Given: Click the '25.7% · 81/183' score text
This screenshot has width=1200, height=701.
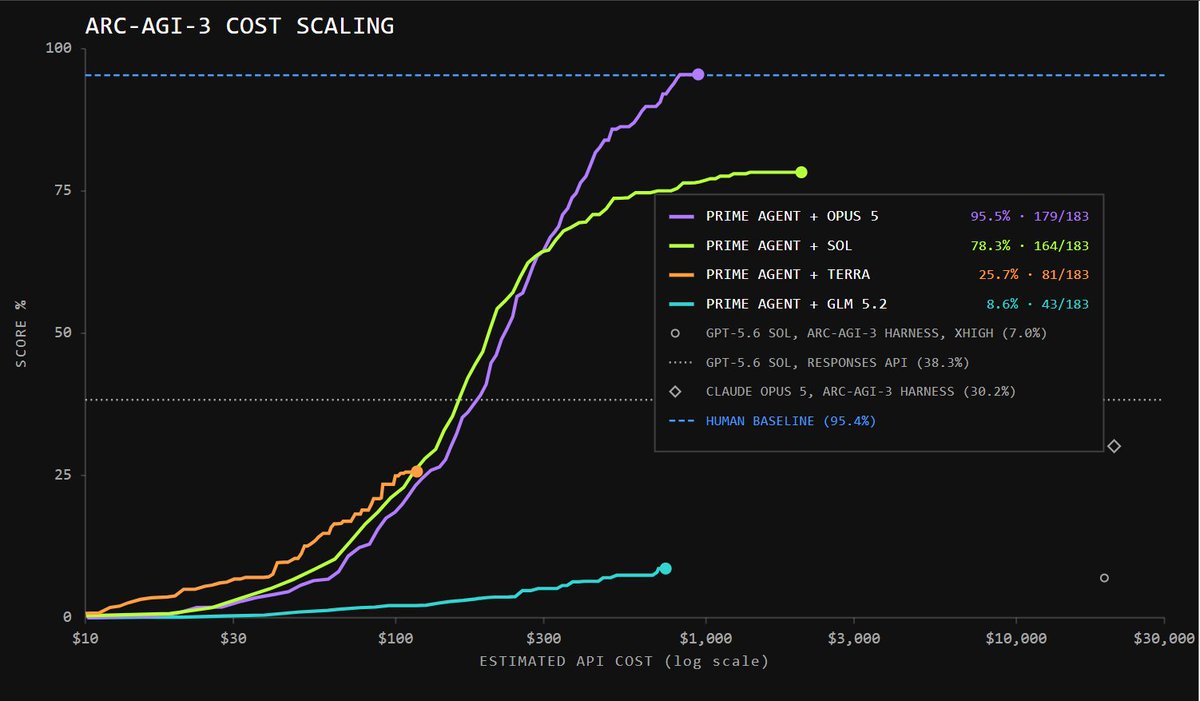Looking at the screenshot, I should click(1034, 274).
